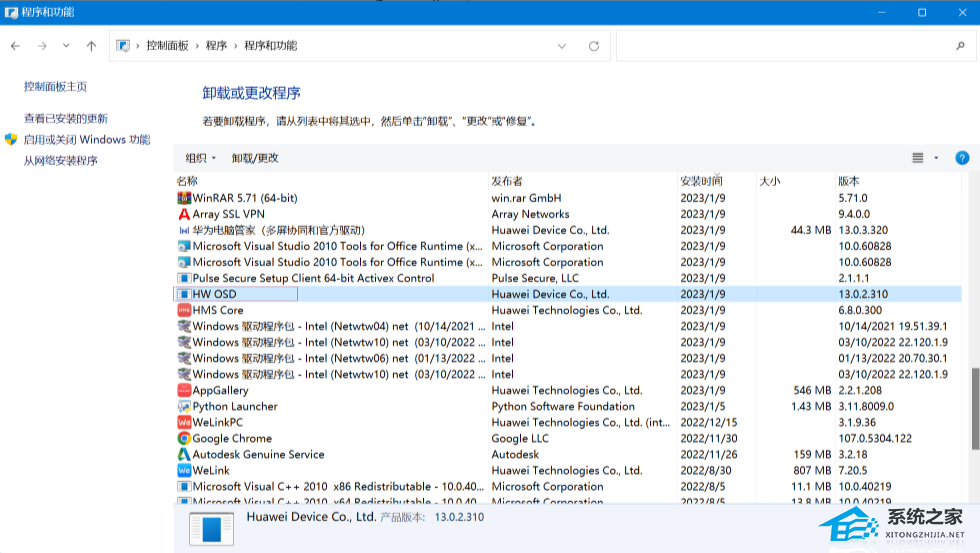Change view with the view icon
Image resolution: width=980 pixels, height=553 pixels.
coord(918,158)
